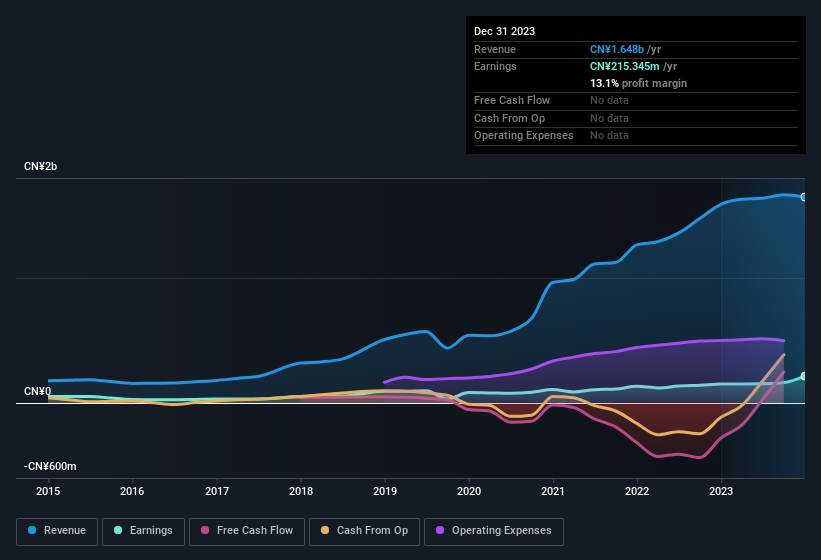This screenshot has height=560, width=821.
Task: Click the Earnings row label in tooltip
Action: click(495, 66)
